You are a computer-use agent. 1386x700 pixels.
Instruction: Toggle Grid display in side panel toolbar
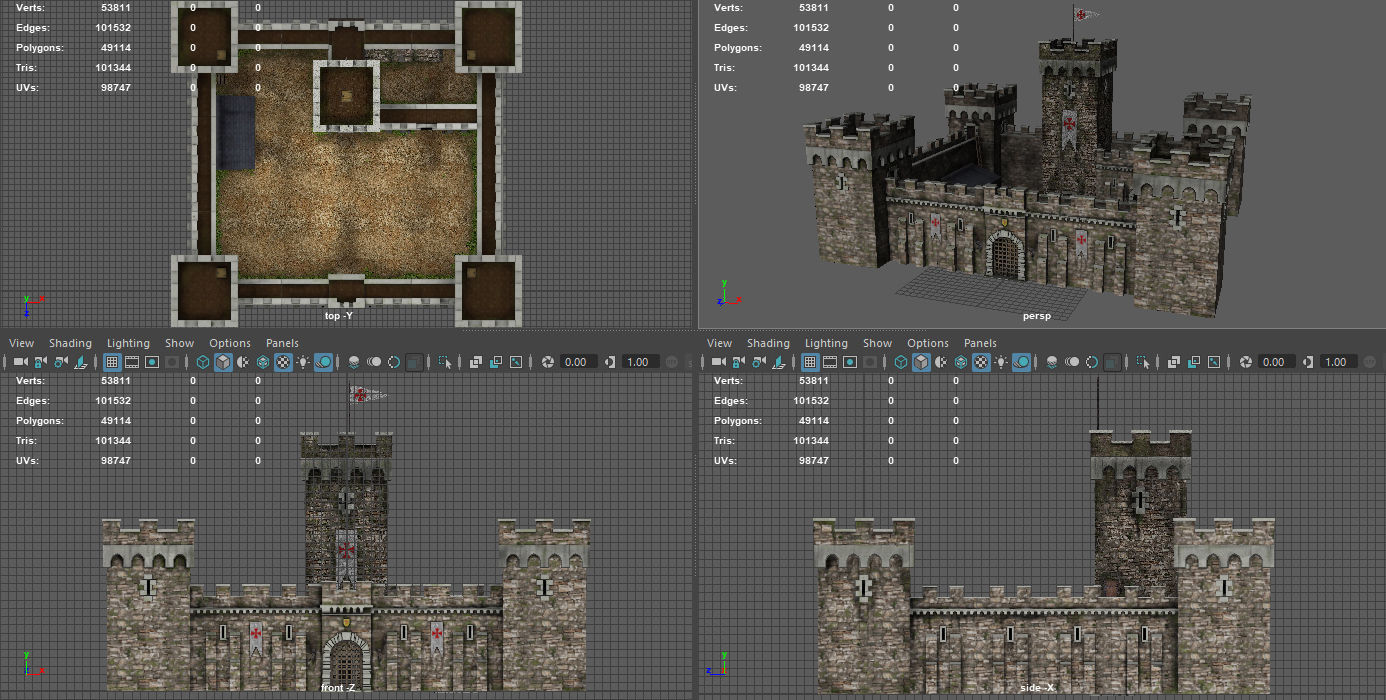[x=812, y=362]
